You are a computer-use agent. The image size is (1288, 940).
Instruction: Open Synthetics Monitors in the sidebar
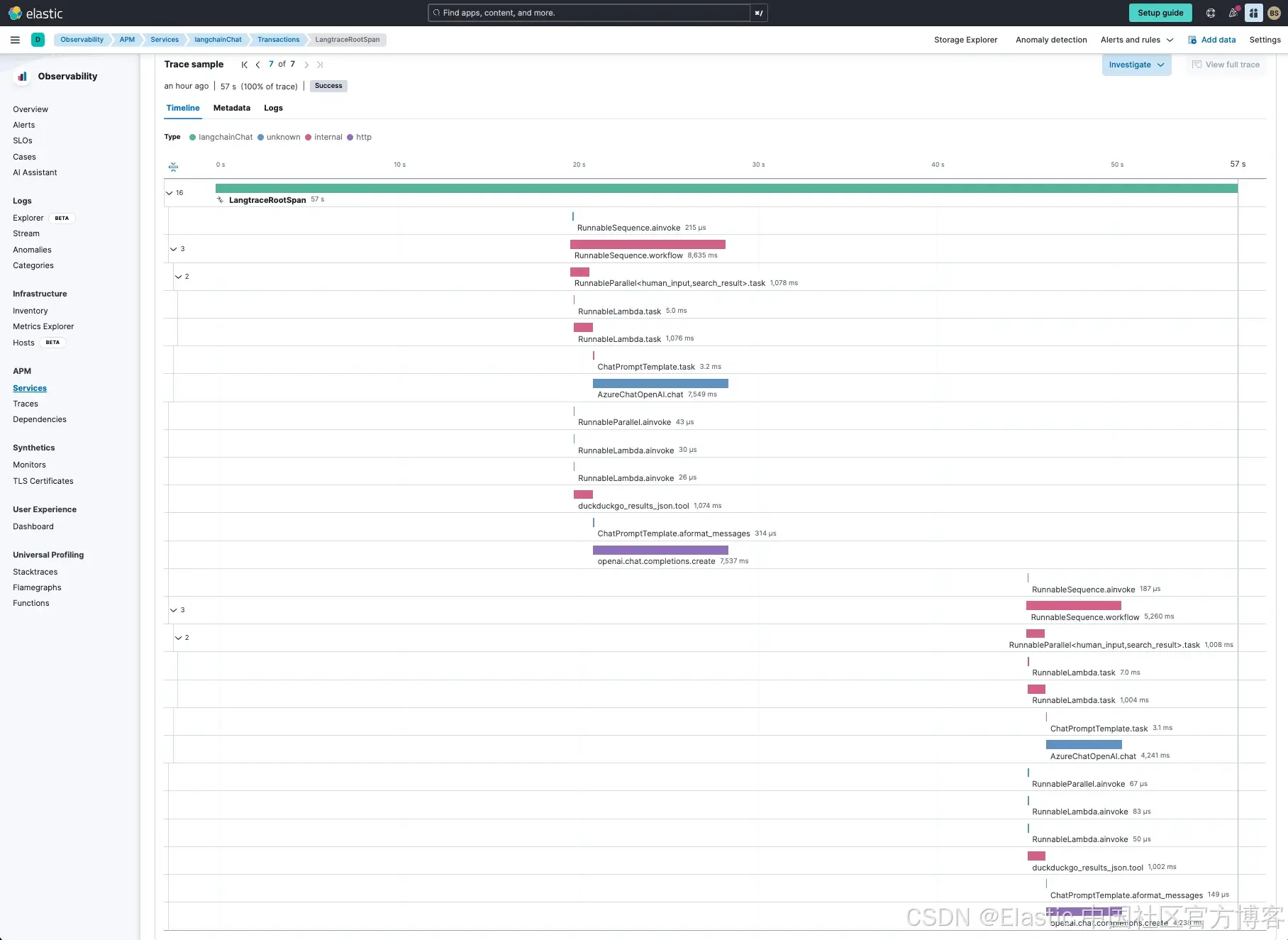coord(29,465)
